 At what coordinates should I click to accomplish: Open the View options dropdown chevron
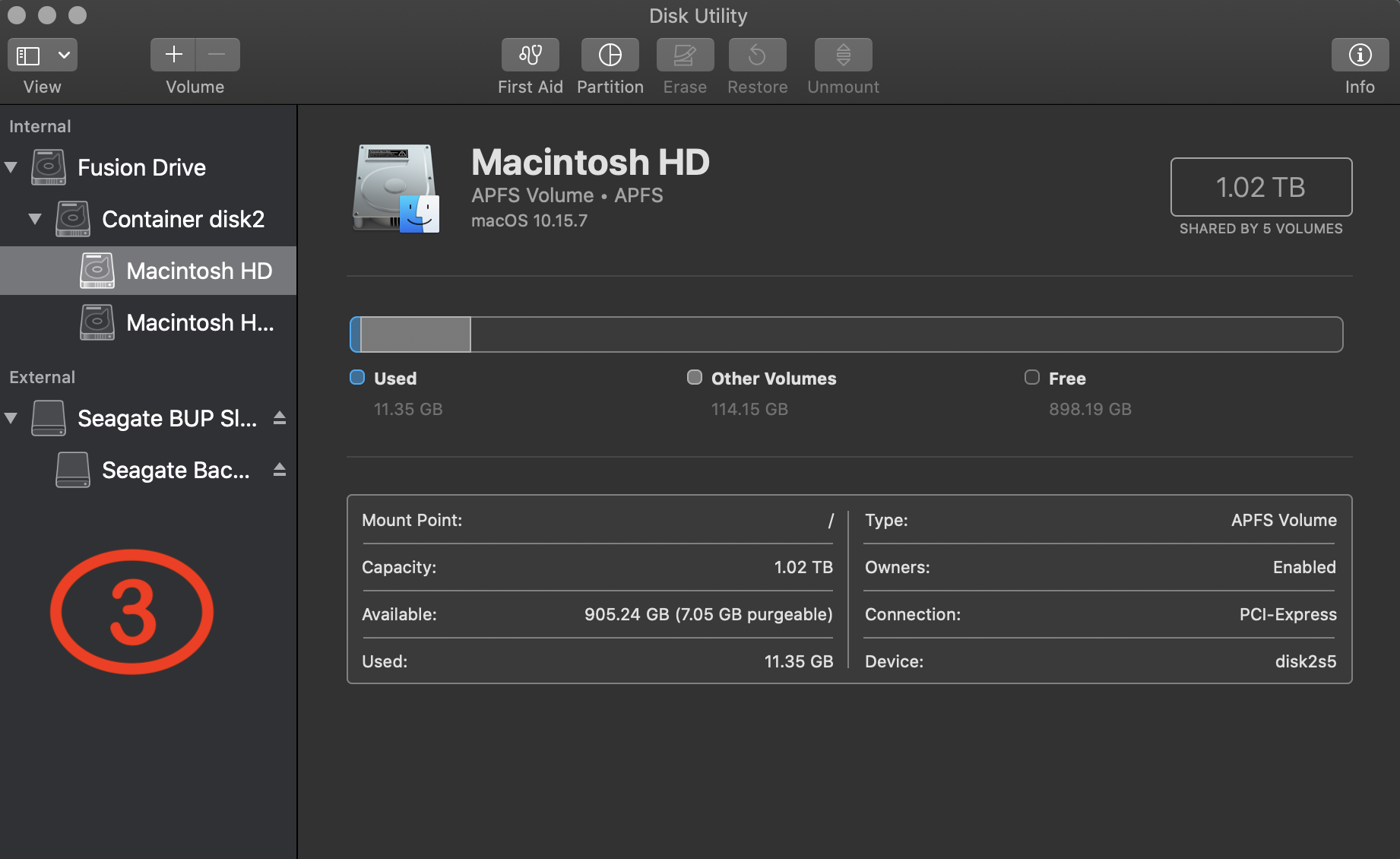click(x=65, y=55)
